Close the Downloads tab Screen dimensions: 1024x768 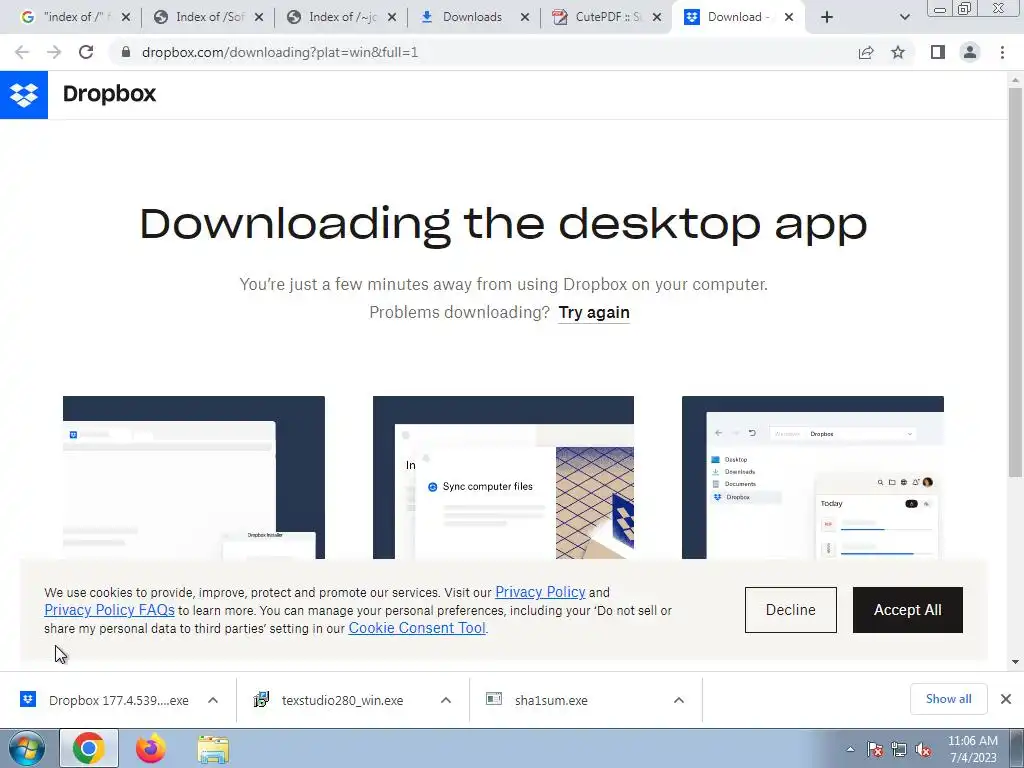524,17
